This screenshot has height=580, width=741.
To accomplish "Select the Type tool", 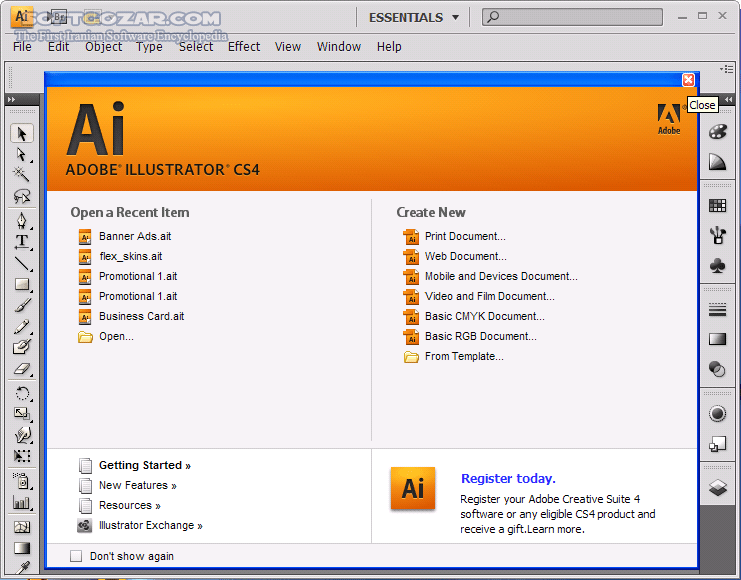I will 22,242.
